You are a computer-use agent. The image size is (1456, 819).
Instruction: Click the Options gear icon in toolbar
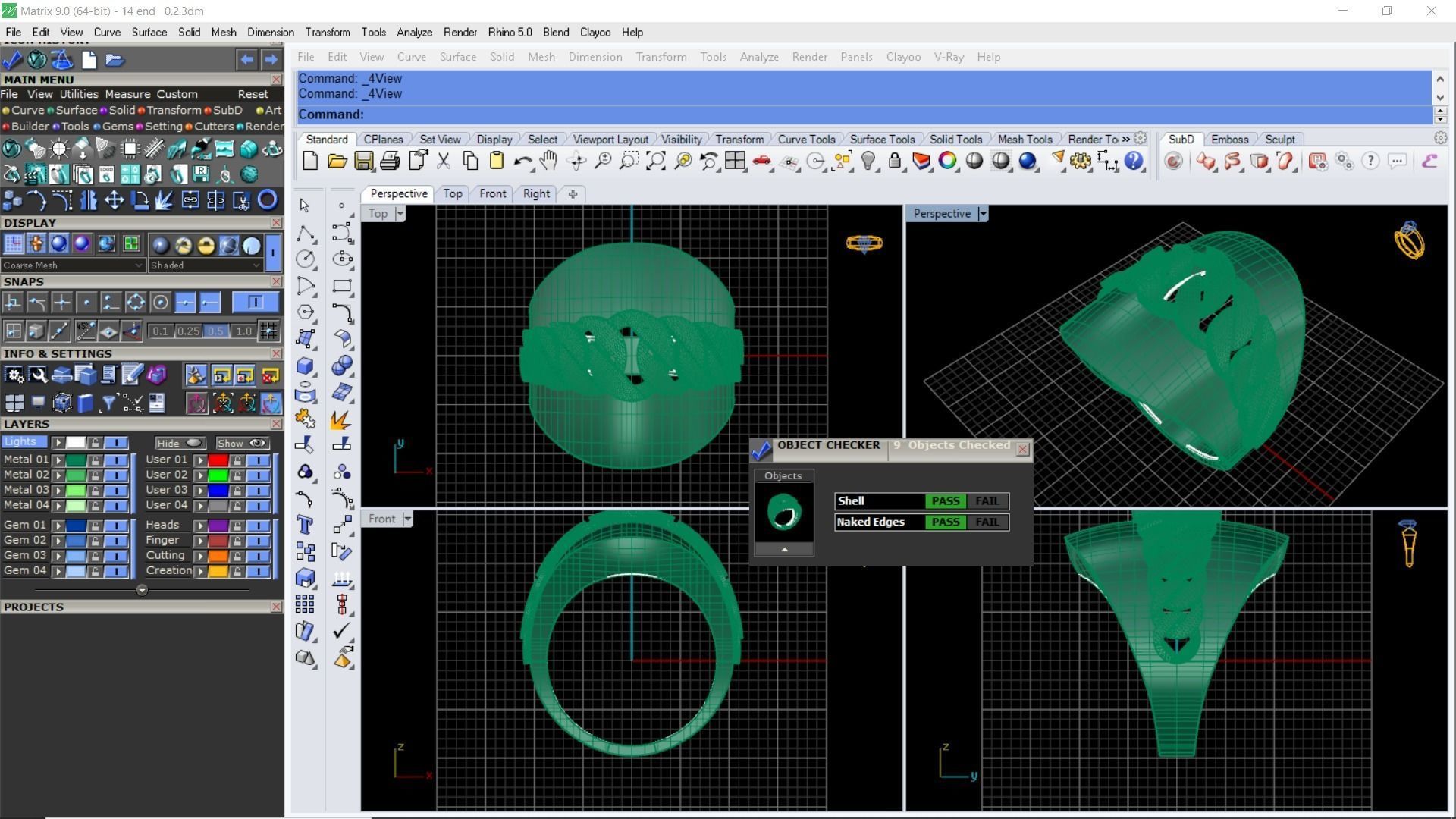point(1081,161)
